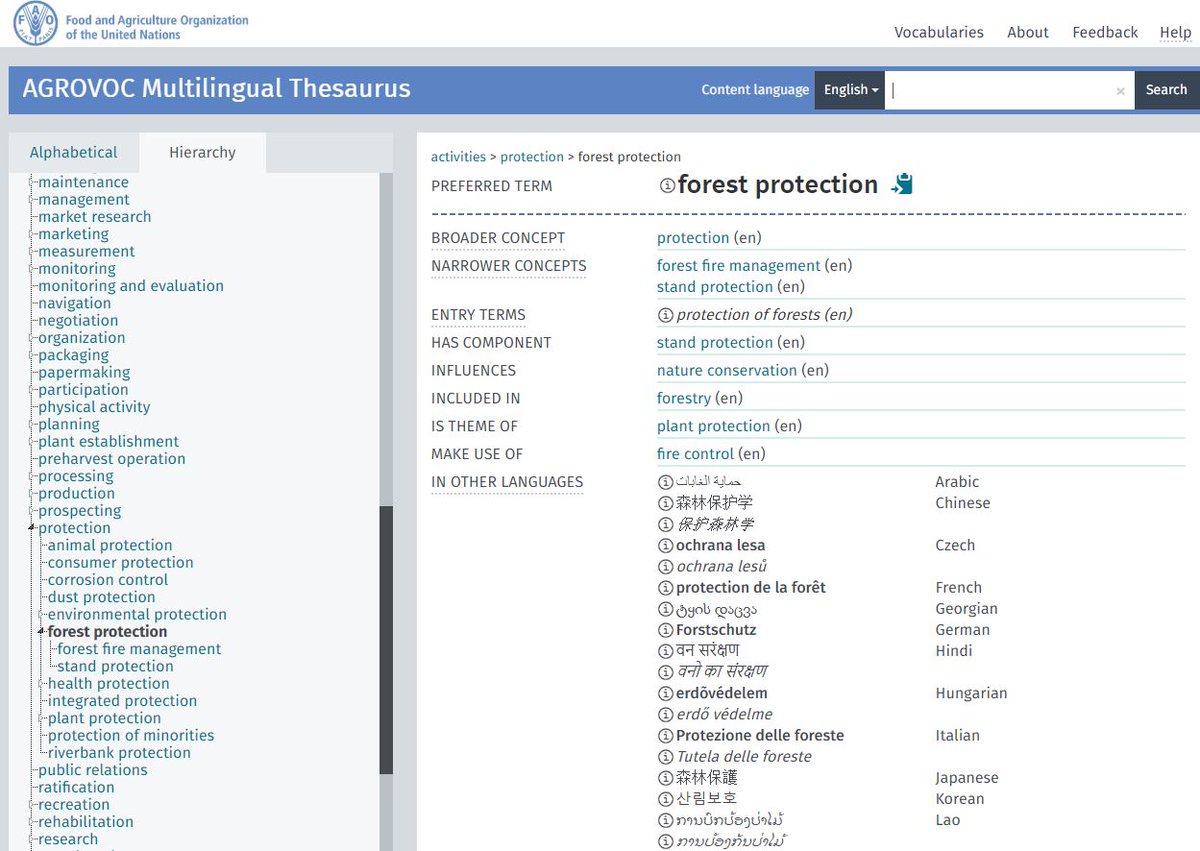Select riverbank protection in the tree
This screenshot has width=1200, height=851.
119,753
